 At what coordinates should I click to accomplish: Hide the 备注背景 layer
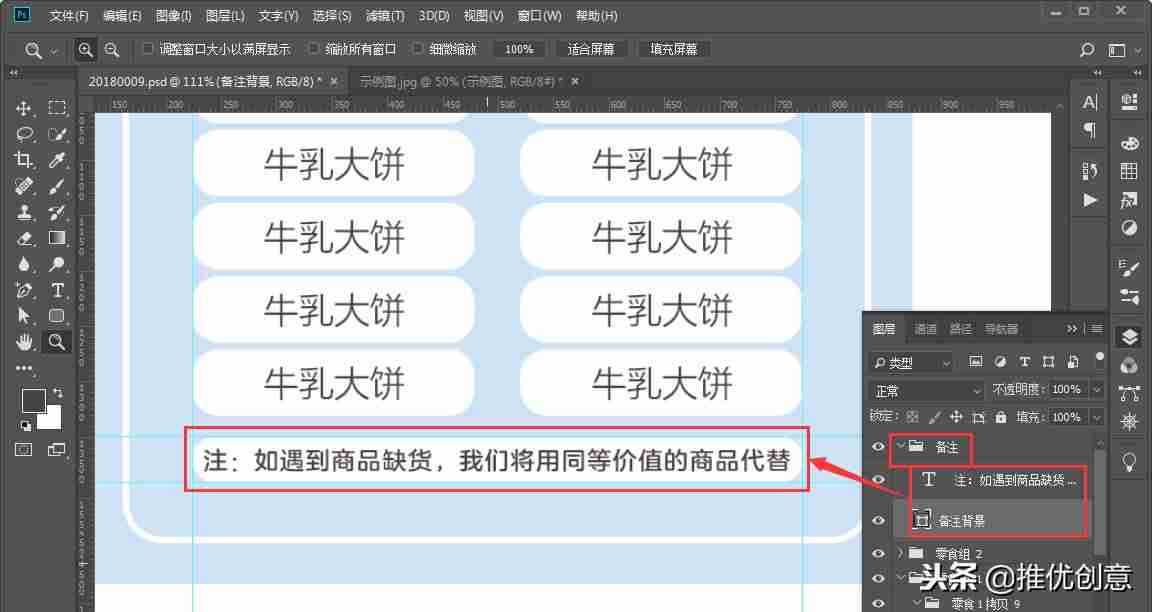click(878, 520)
